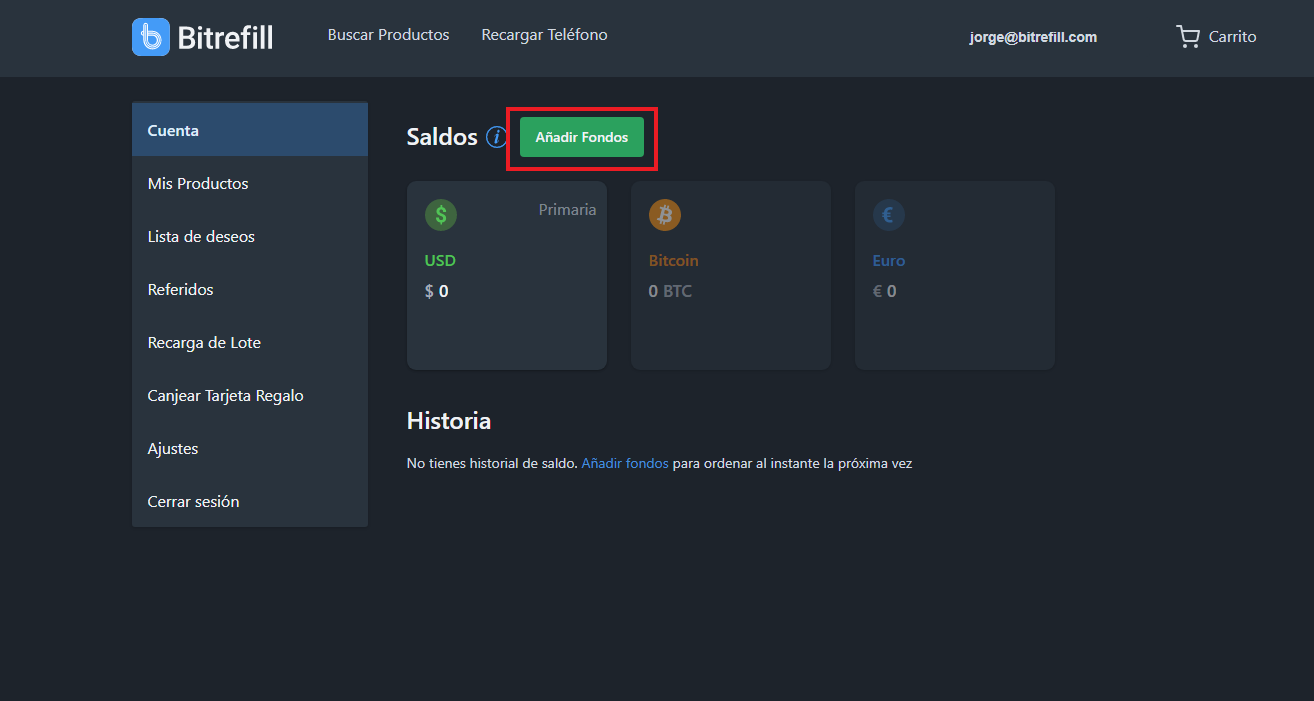Open Mis Productos in the sidebar
Image resolution: width=1314 pixels, height=701 pixels.
click(250, 183)
